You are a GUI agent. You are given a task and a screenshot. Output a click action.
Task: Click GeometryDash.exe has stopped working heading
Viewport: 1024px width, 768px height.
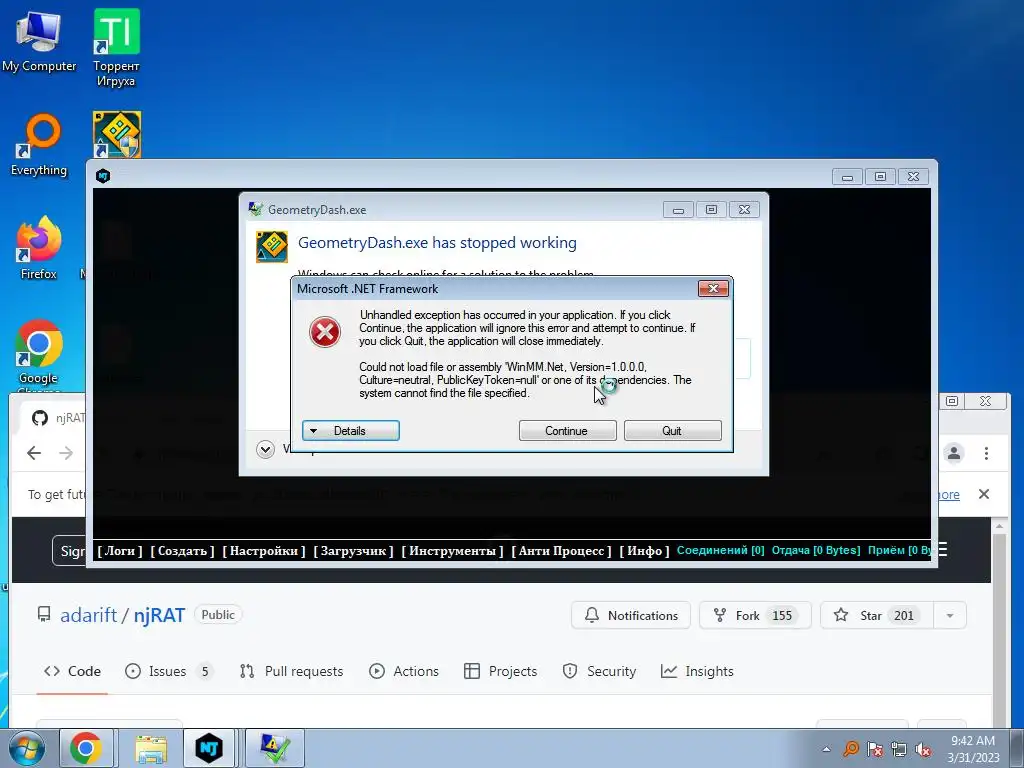[x=437, y=243]
